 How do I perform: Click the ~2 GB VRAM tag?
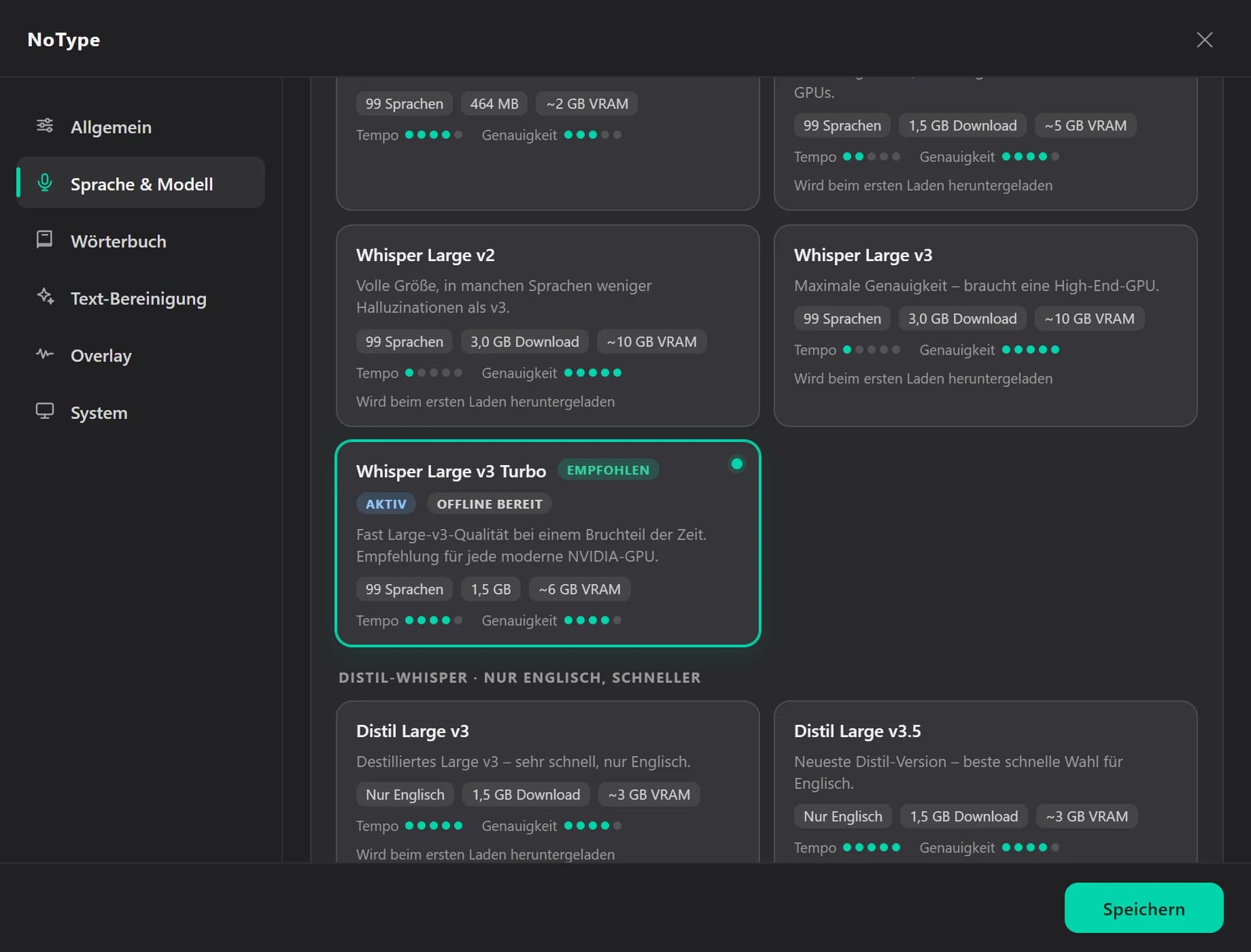tap(587, 103)
